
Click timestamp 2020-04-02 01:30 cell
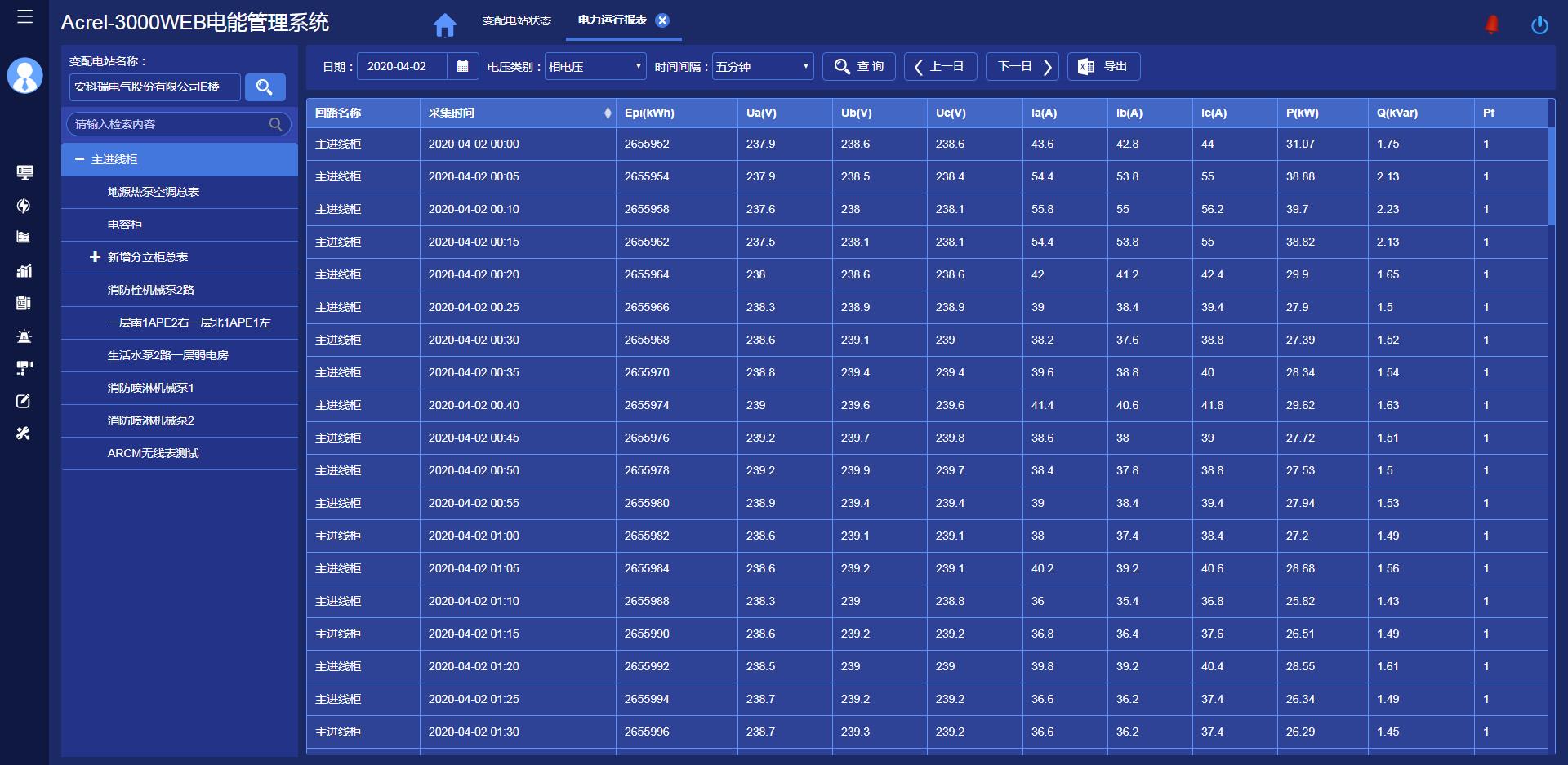[474, 732]
